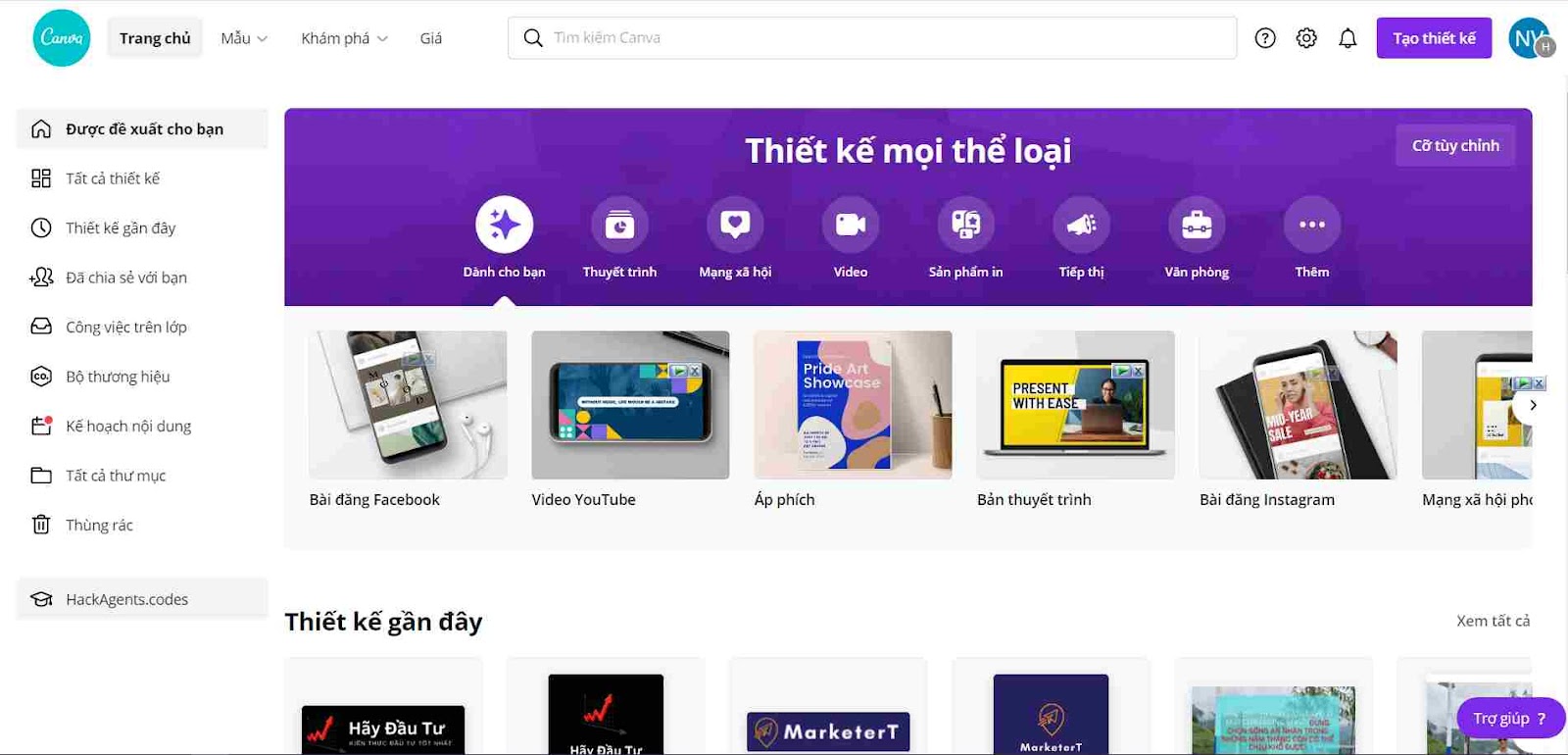
Task: Choose the Video camera category icon
Action: pos(851,225)
